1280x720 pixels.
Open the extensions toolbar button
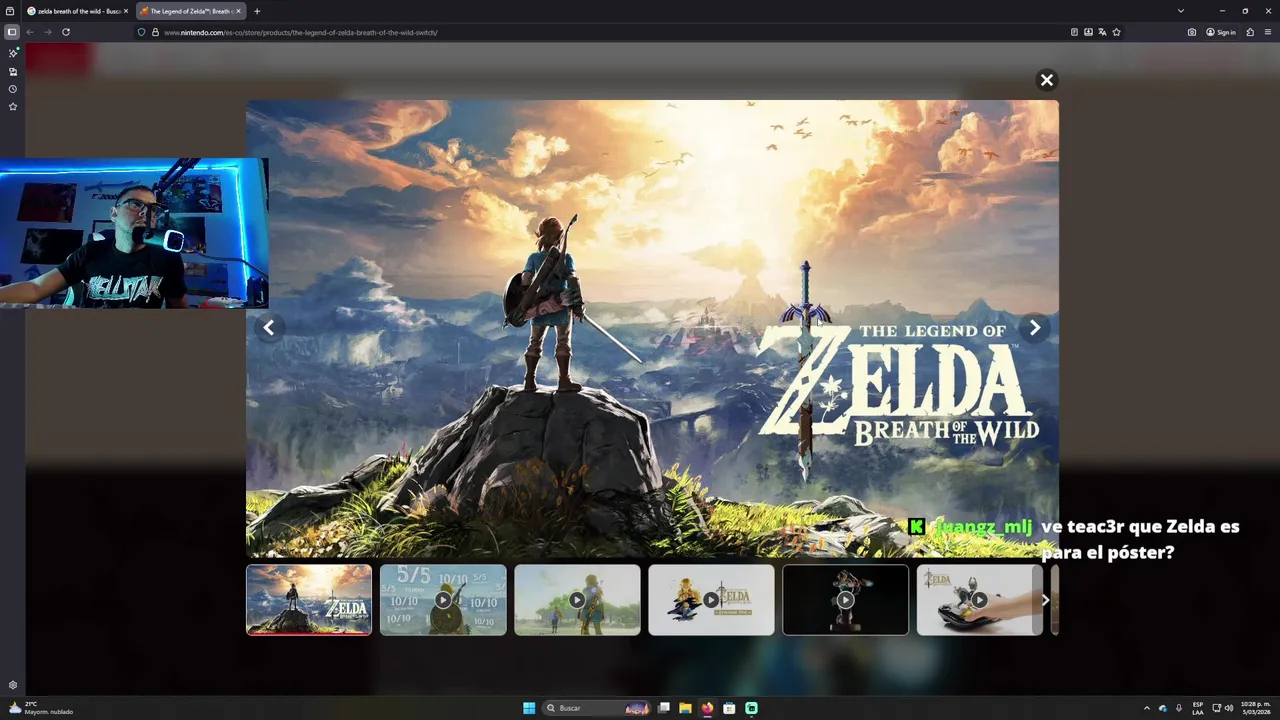pyautogui.click(x=1250, y=32)
